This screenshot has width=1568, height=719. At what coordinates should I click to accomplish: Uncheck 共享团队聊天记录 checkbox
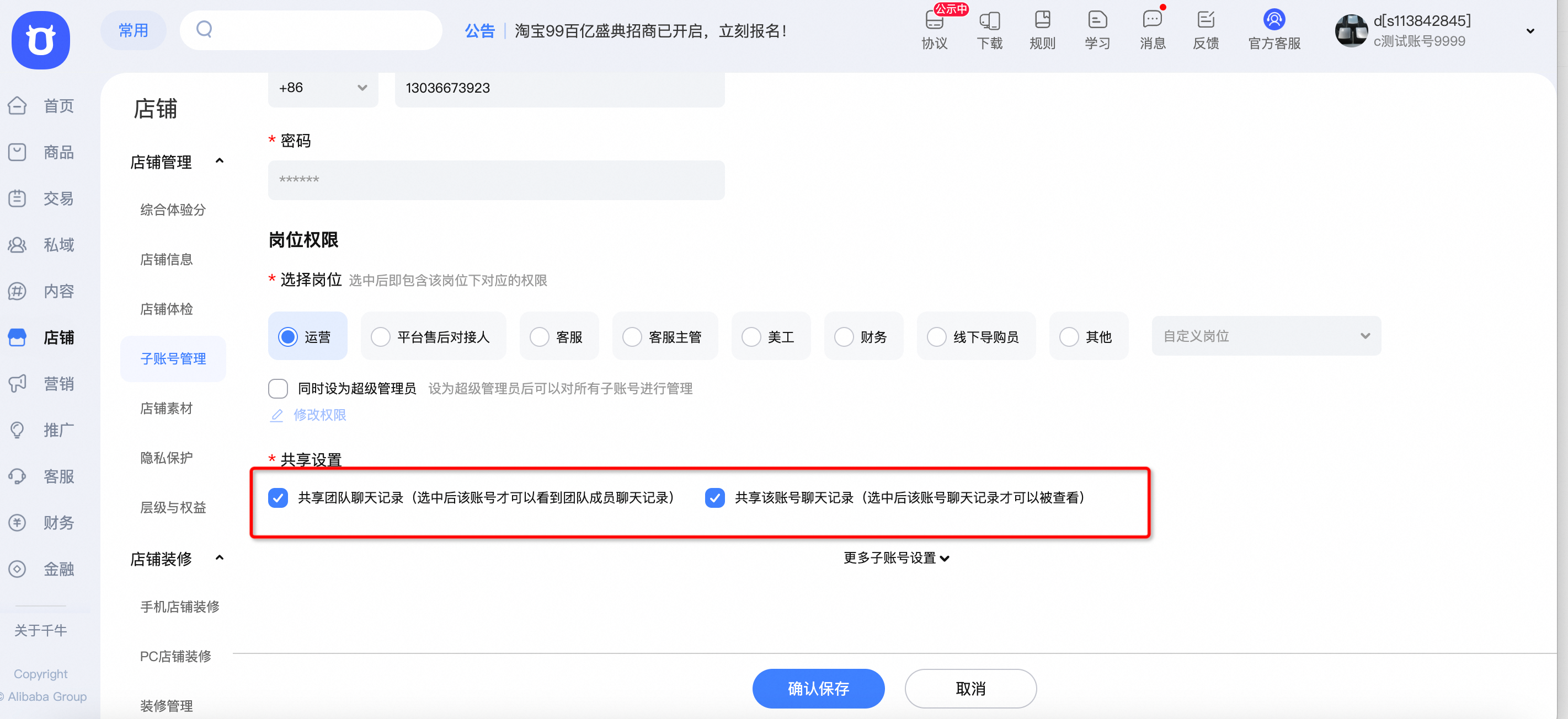(x=278, y=497)
